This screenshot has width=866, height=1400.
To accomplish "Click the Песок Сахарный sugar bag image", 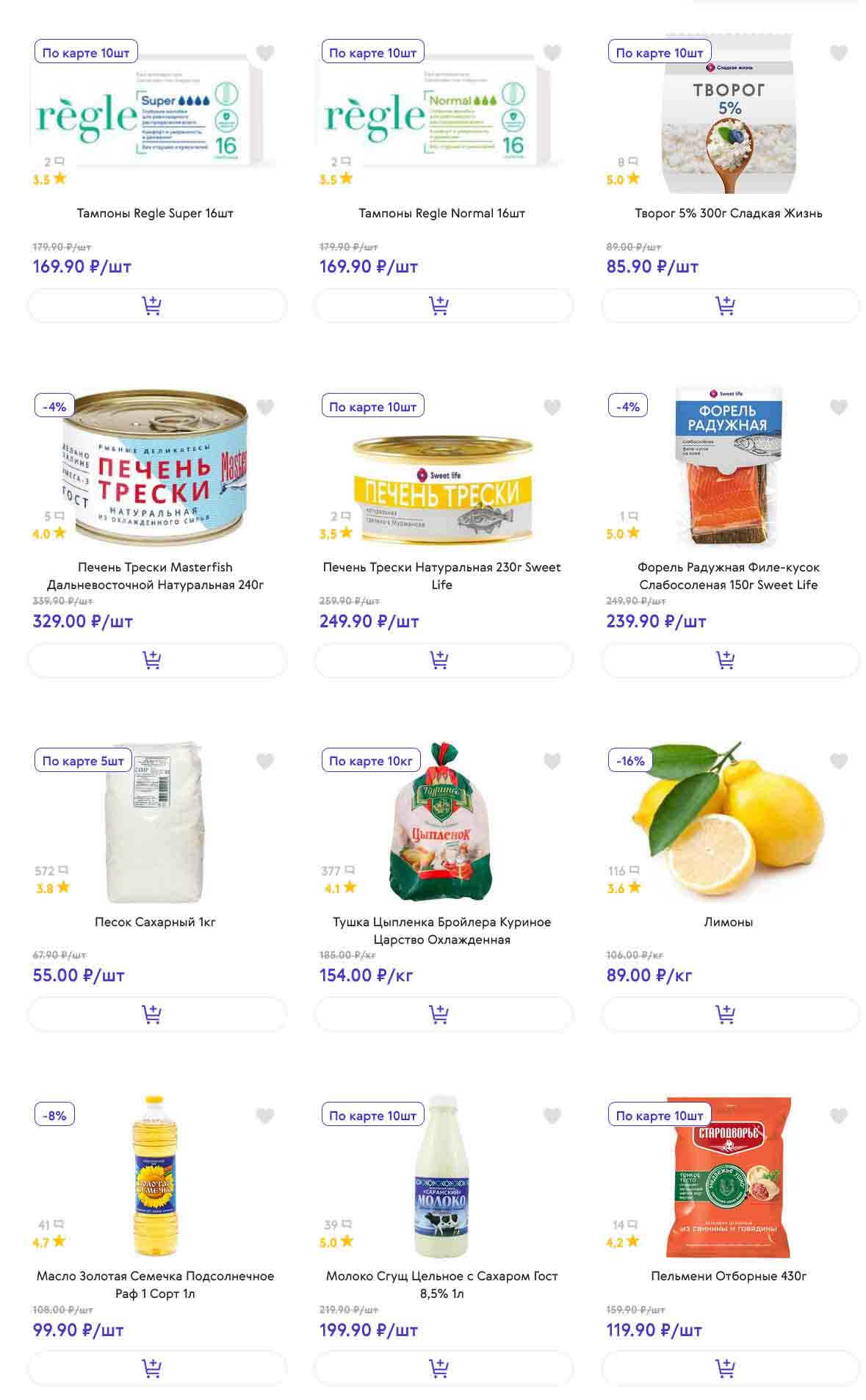I will pos(155,823).
